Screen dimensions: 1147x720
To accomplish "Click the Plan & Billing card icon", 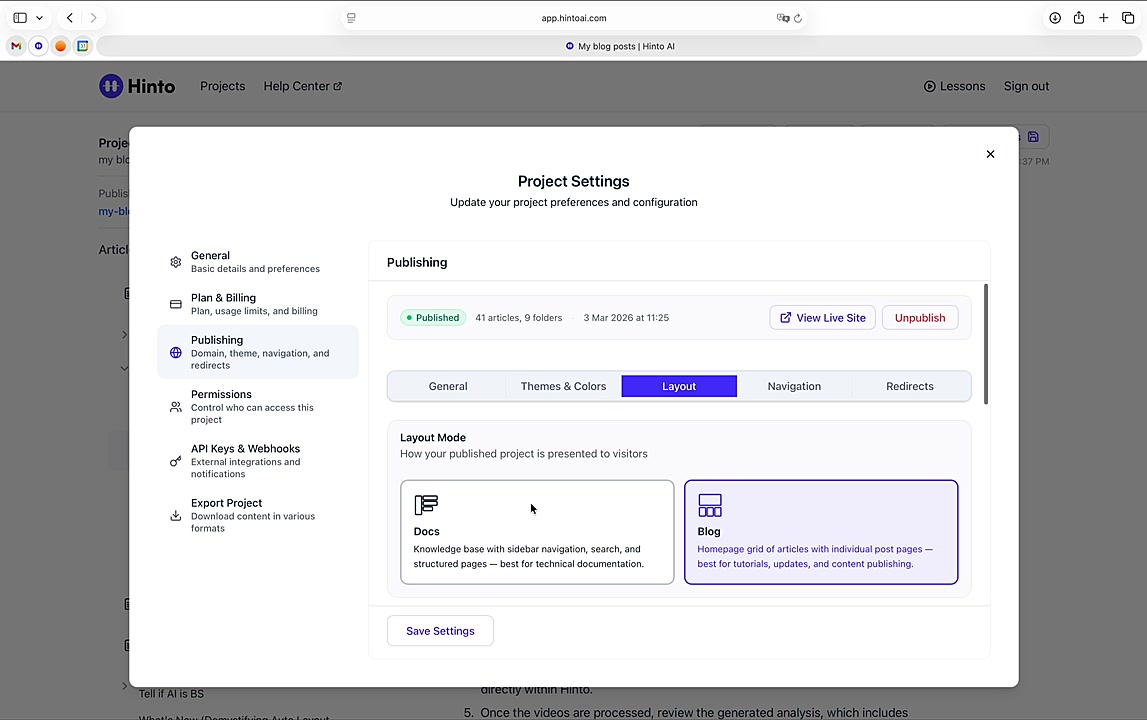I will coord(176,304).
